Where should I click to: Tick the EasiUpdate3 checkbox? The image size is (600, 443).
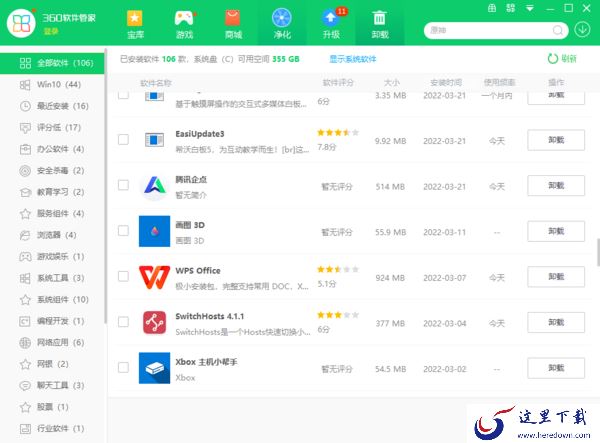click(x=123, y=140)
